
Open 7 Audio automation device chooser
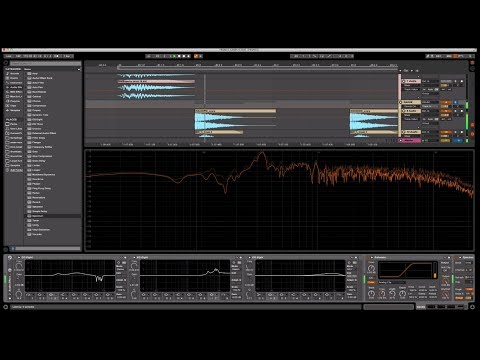click(x=411, y=85)
